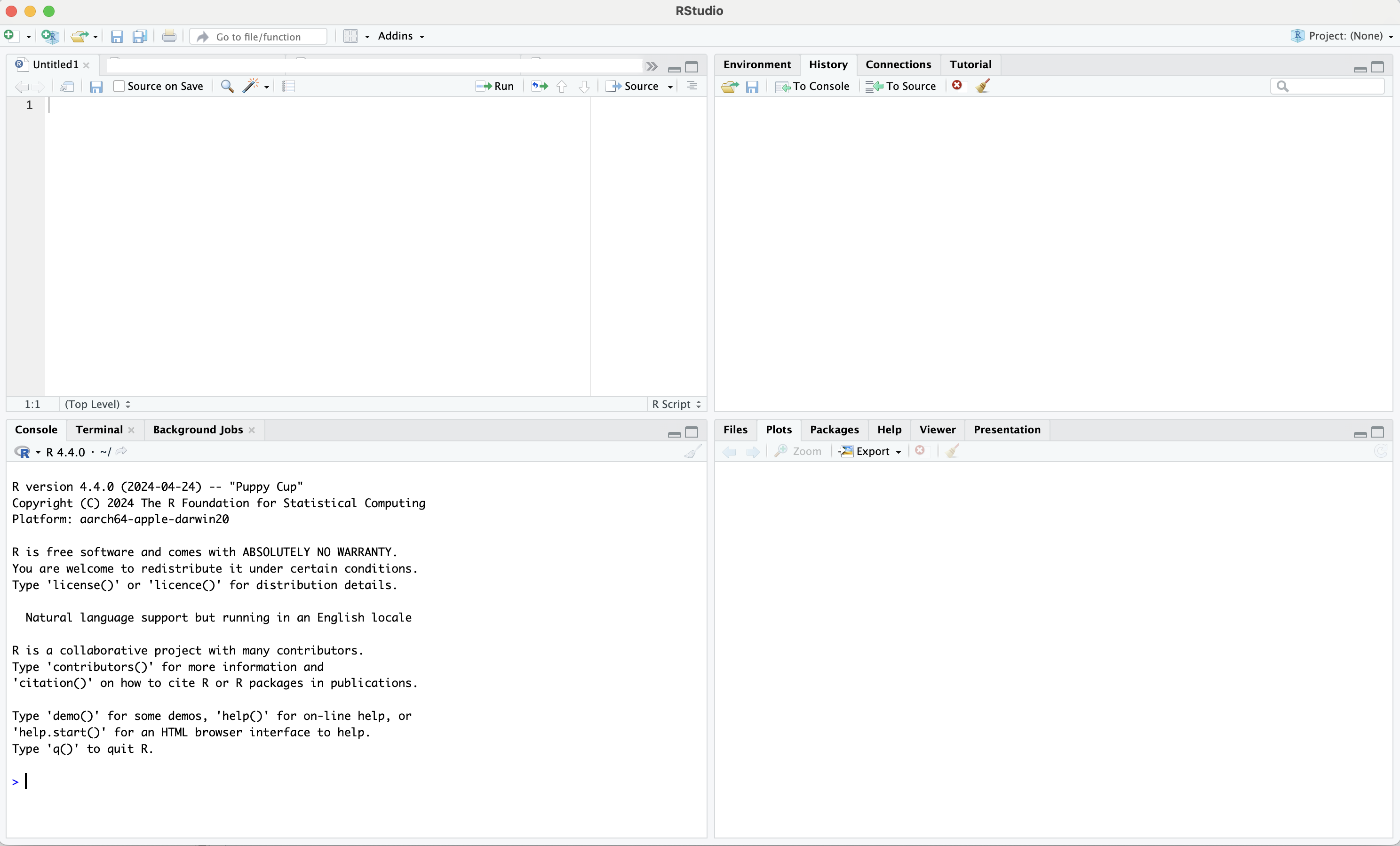Toggle the document outline icon
This screenshot has width=1400, height=846.
(692, 86)
